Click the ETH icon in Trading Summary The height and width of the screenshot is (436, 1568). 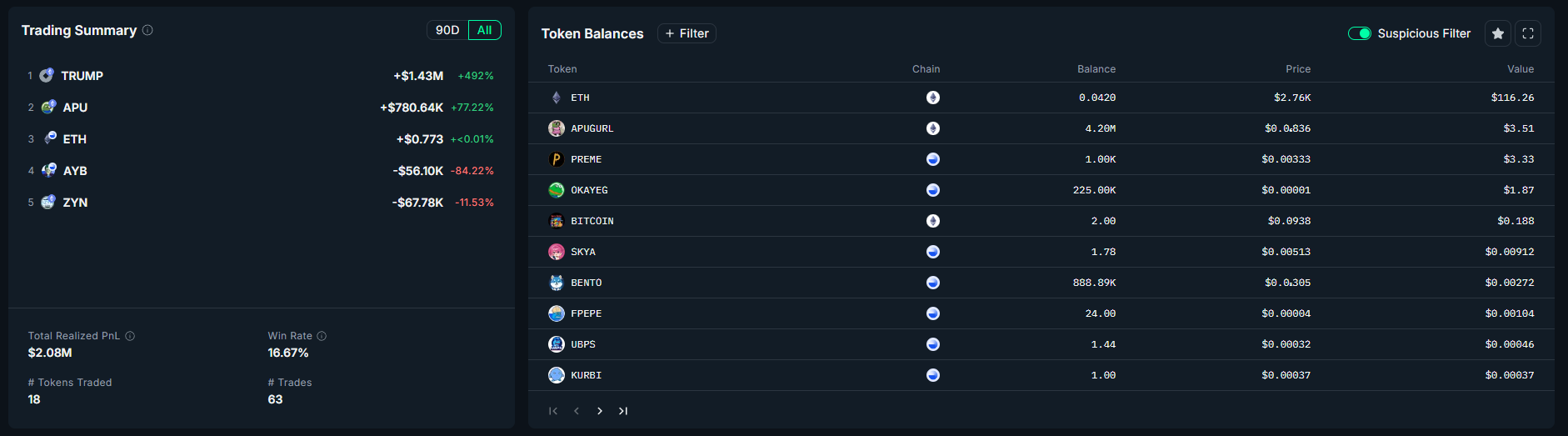tap(49, 138)
